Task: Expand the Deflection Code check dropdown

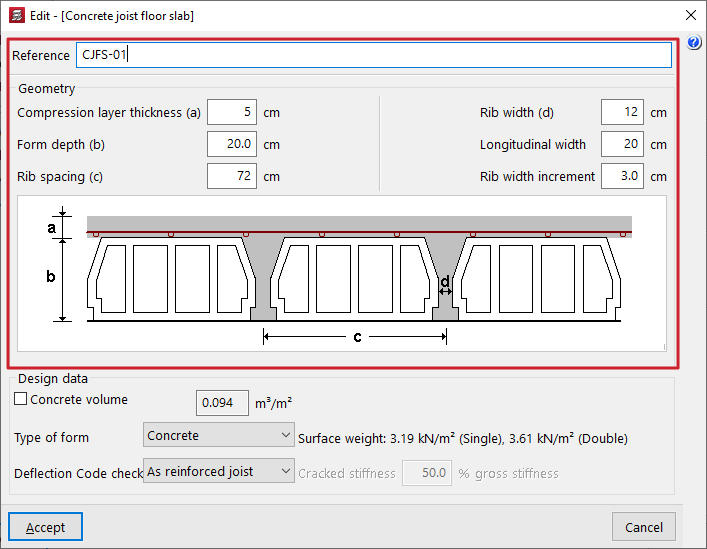Action: pos(218,471)
